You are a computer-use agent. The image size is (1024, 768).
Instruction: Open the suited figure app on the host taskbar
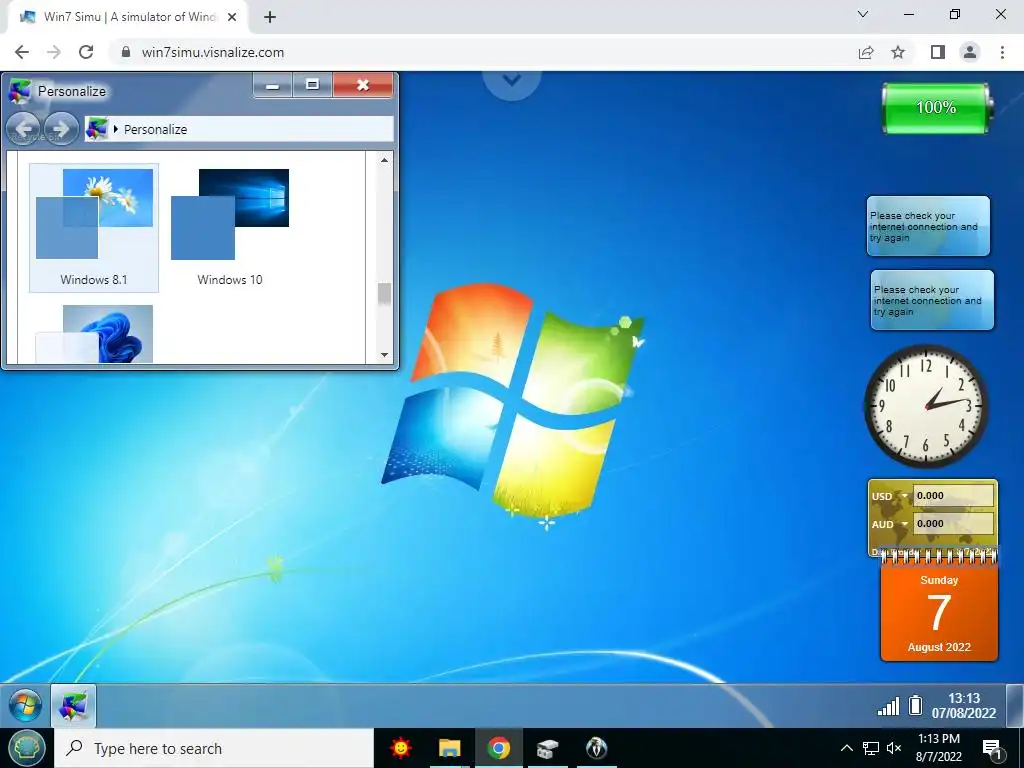point(596,748)
